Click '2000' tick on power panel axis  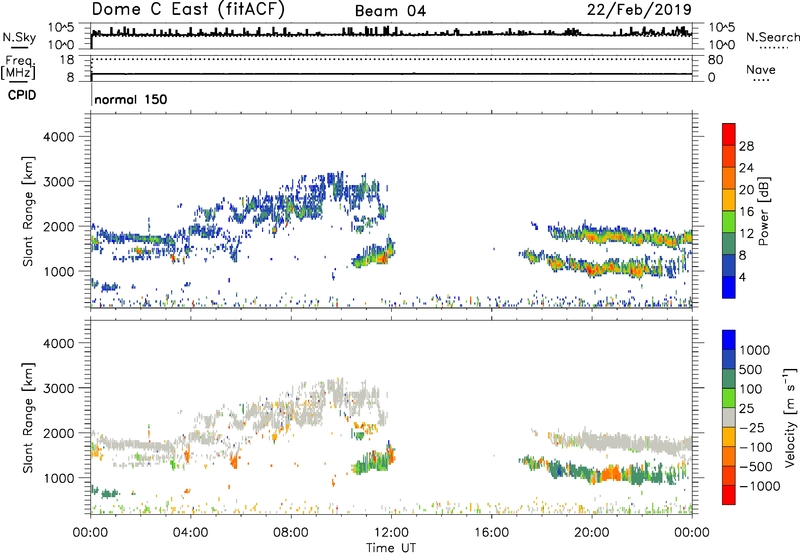pos(58,226)
